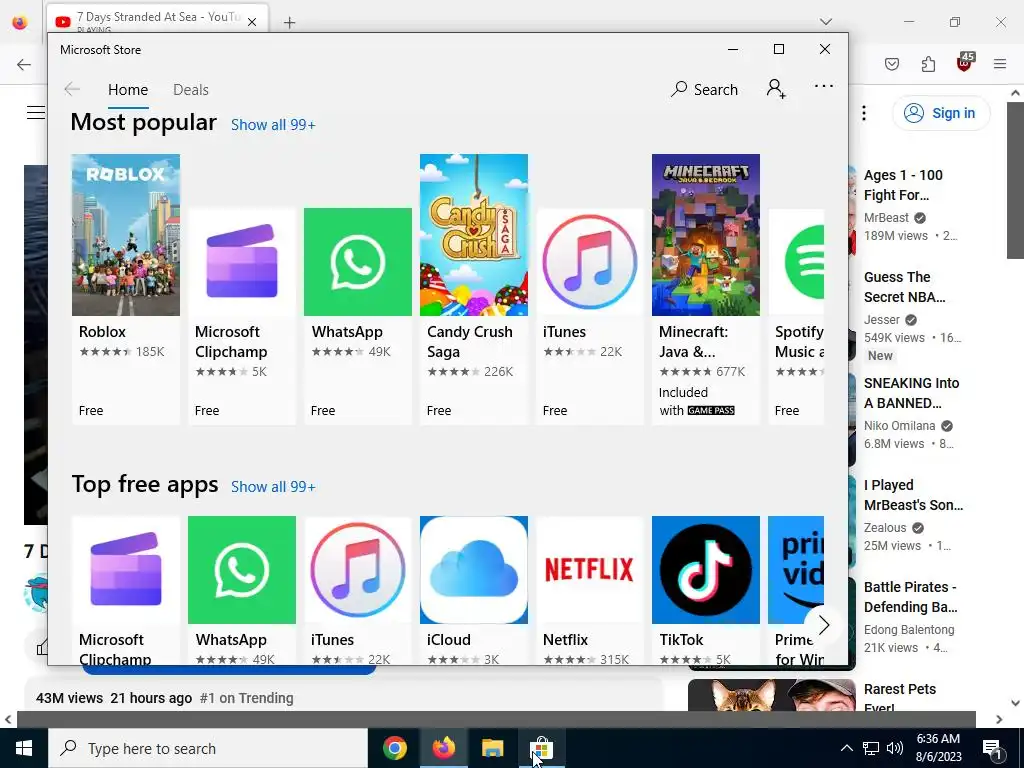Open the Windows Start menu
1024x768 pixels.
click(x=24, y=748)
